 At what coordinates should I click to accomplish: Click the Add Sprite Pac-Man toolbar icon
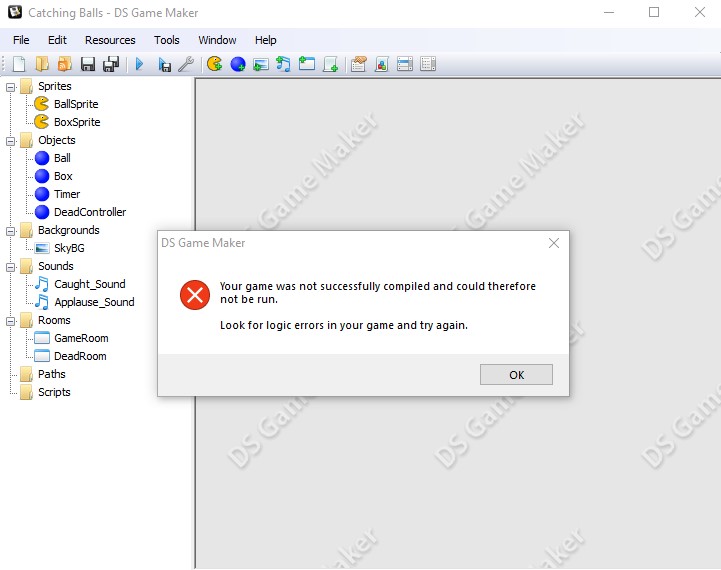click(214, 64)
